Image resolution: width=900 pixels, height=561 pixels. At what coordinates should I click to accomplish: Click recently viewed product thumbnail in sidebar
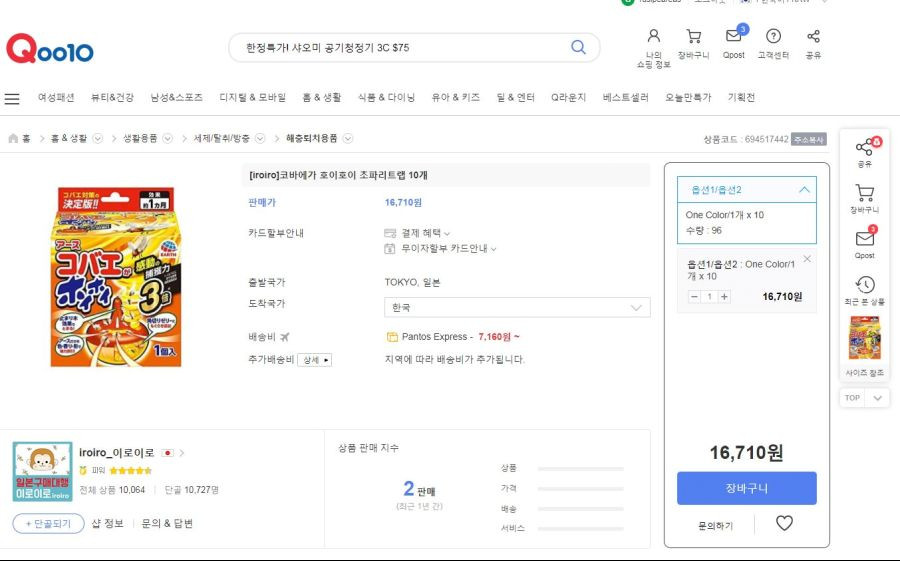tap(864, 338)
